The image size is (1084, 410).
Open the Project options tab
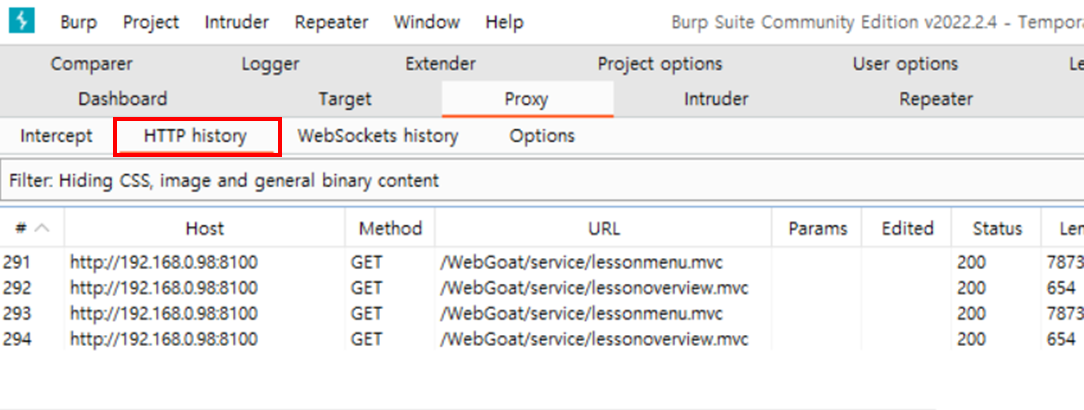pos(660,64)
